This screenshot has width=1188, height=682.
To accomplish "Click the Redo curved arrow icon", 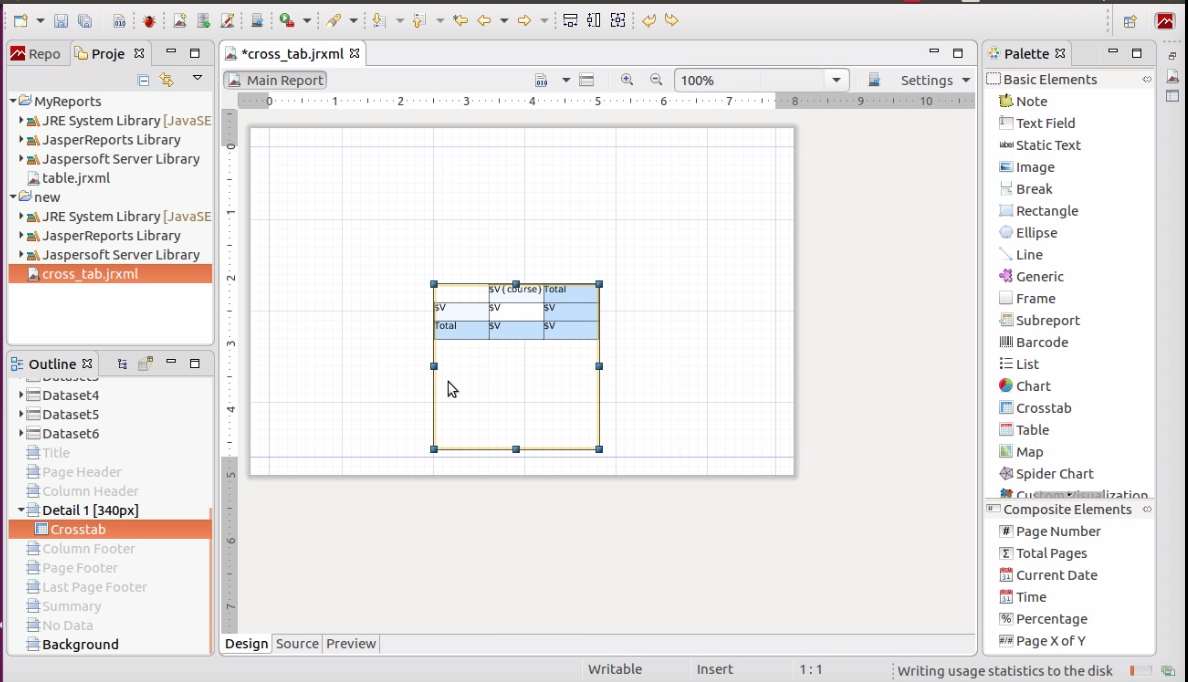I will [671, 20].
